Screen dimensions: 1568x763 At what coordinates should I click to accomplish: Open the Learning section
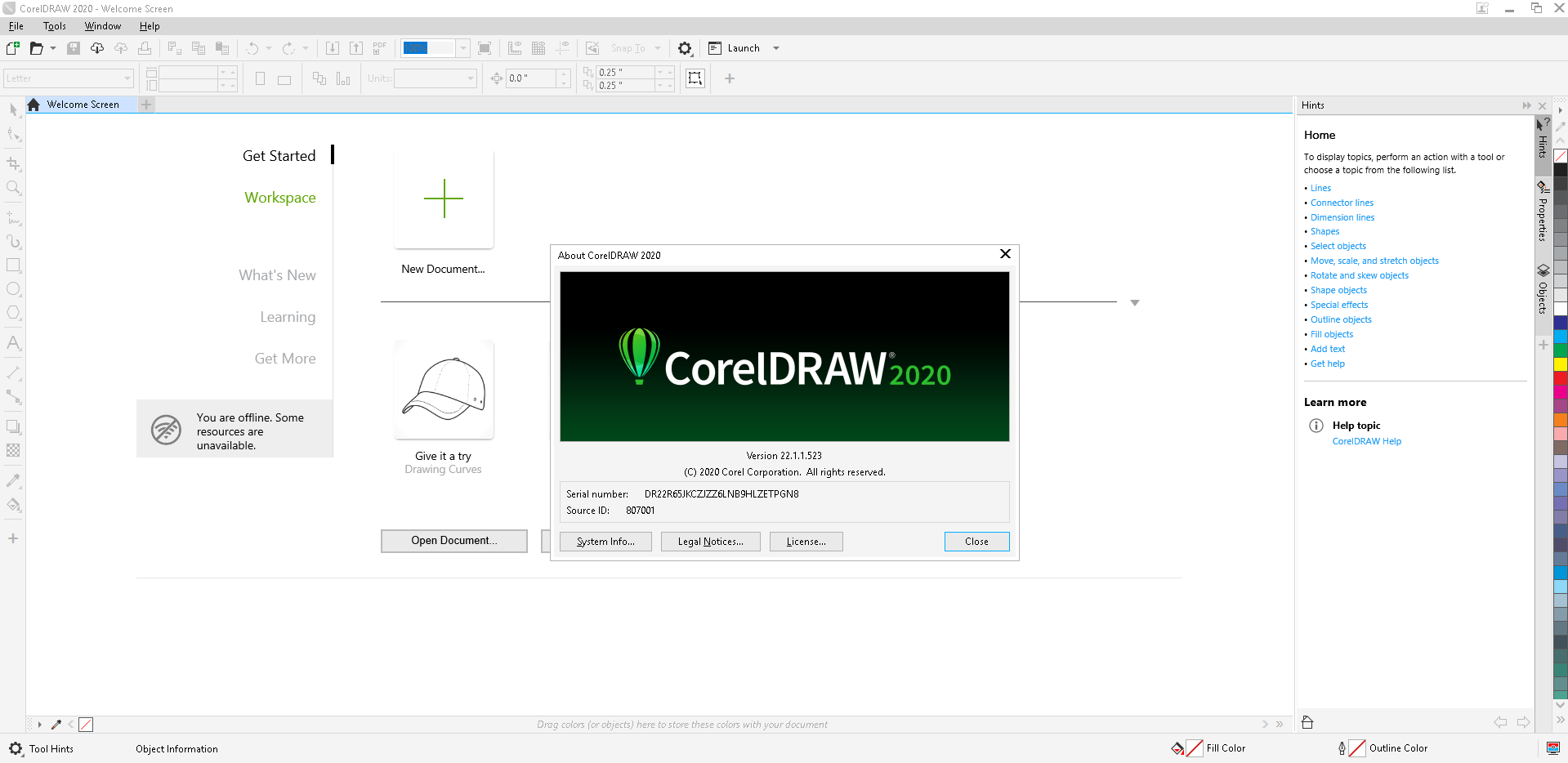(288, 317)
